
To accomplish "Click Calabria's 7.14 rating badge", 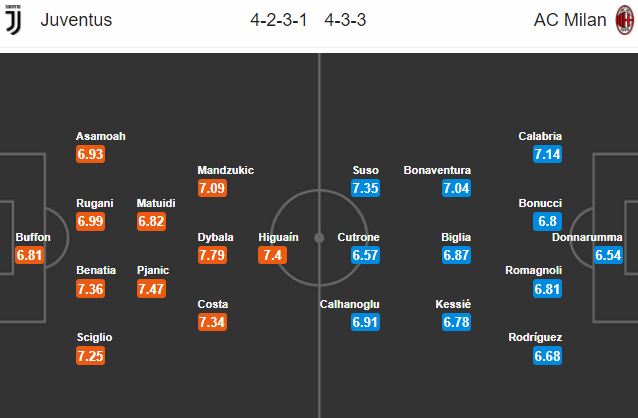I will (548, 155).
